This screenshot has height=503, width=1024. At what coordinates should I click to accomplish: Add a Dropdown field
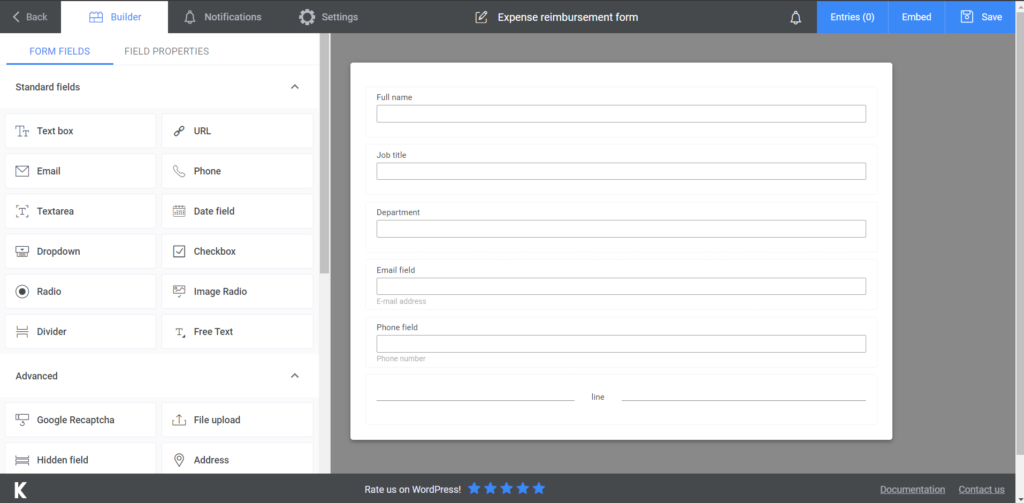[80, 252]
